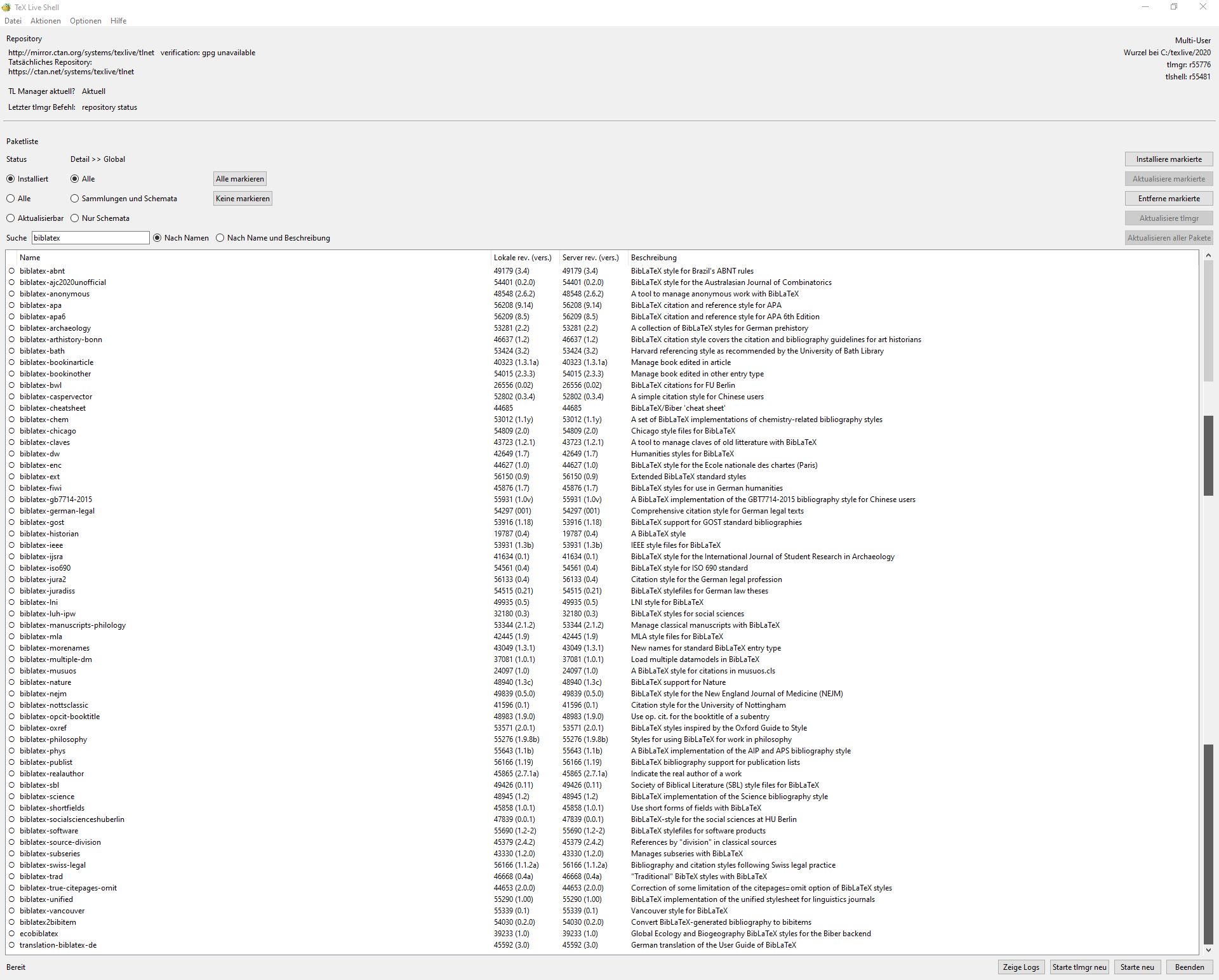The image size is (1219, 980).
Task: Mark the biblatex-mla row circle icon
Action: pyautogui.click(x=11, y=637)
